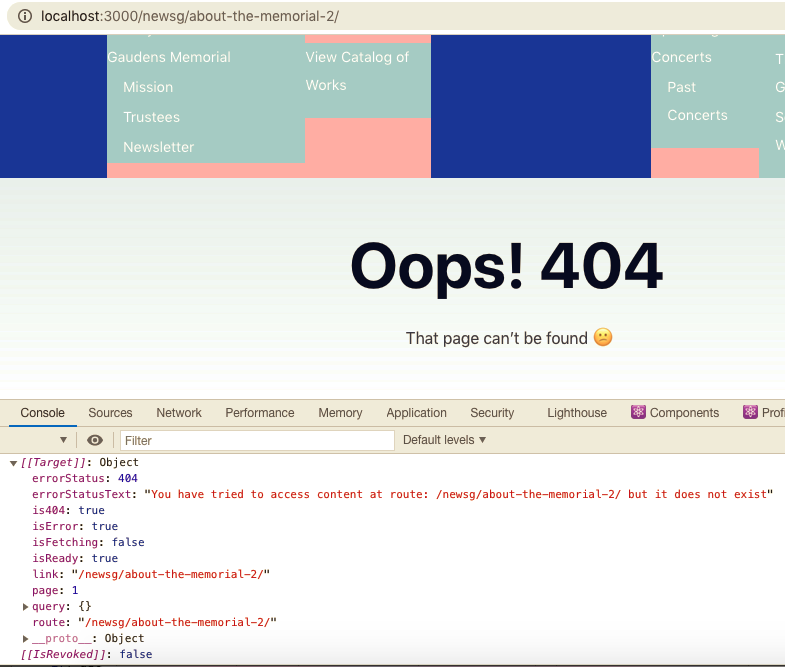Open the Default levels dropdown
Image resolution: width=785 pixels, height=667 pixels.
[444, 440]
